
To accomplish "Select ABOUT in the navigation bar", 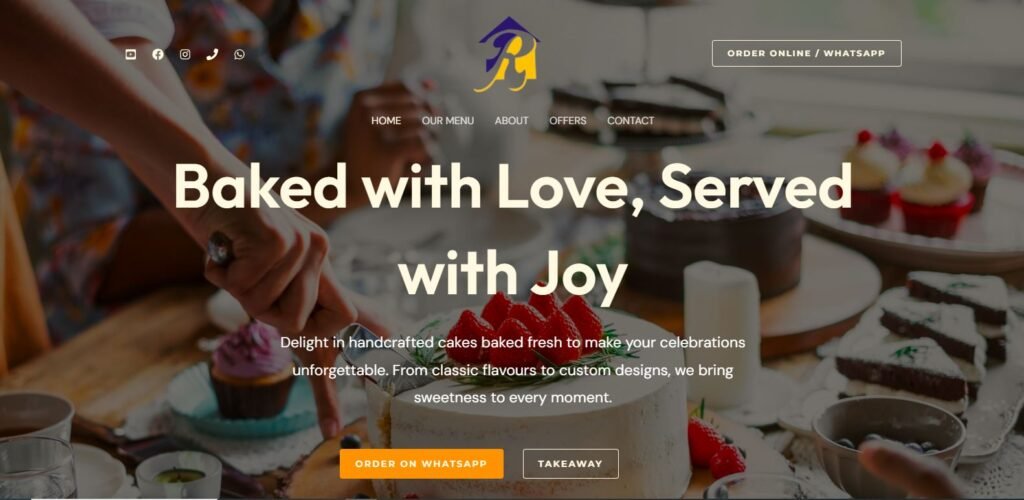I will [x=511, y=121].
